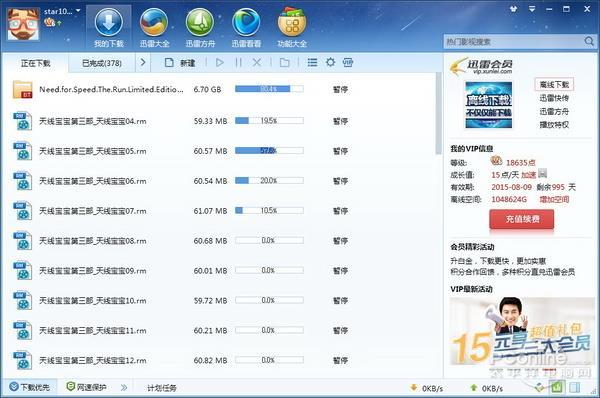Viewport: 600px width, 398px height.
Task: Select the 离线下载 tab in member panel
Action: [554, 84]
